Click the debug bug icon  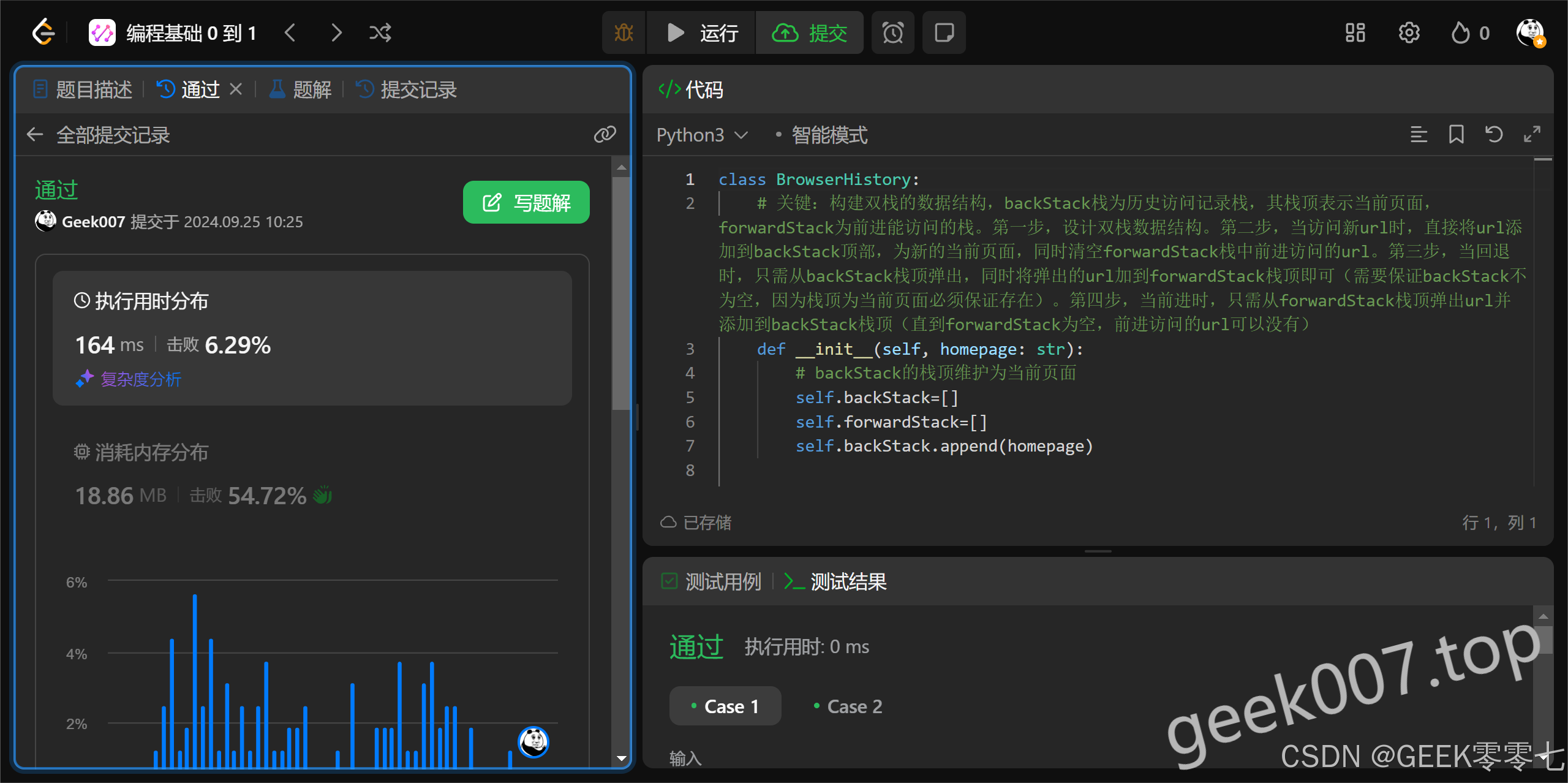624,32
